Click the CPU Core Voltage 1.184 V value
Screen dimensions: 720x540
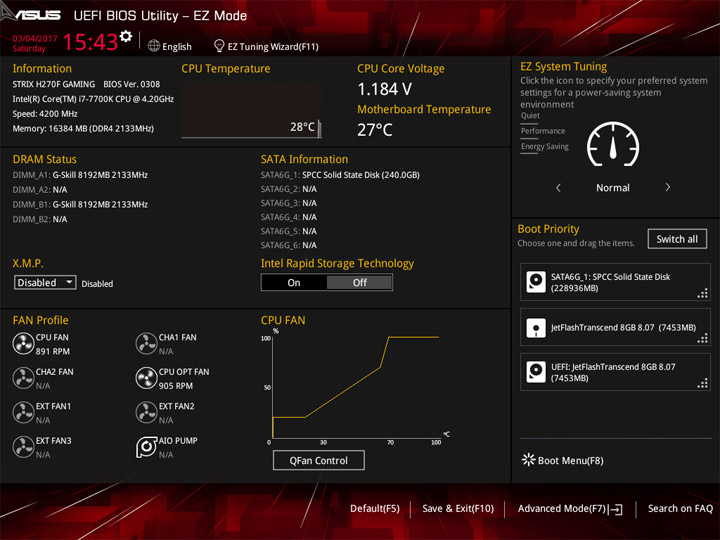coord(385,89)
